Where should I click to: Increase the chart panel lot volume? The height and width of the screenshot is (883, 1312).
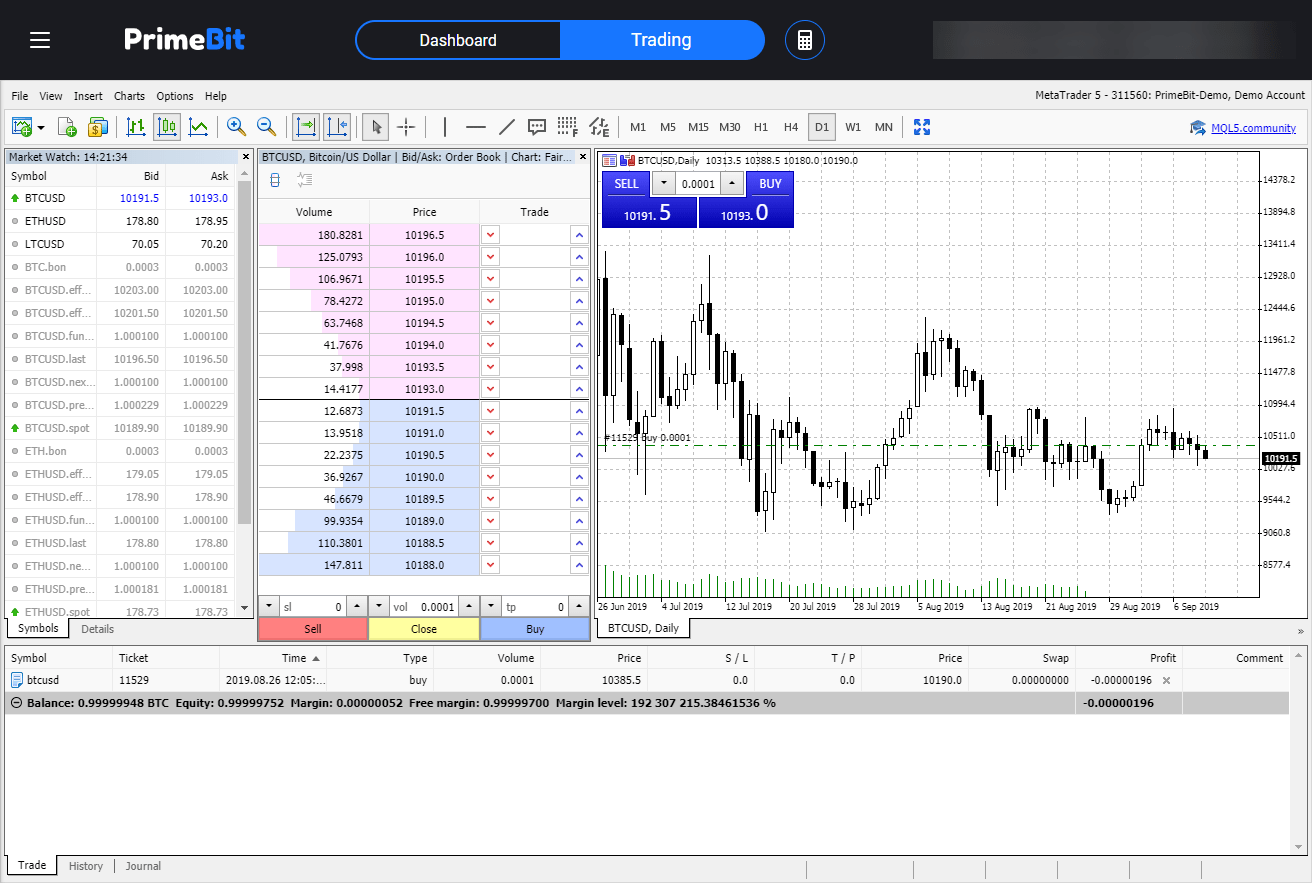tap(733, 184)
